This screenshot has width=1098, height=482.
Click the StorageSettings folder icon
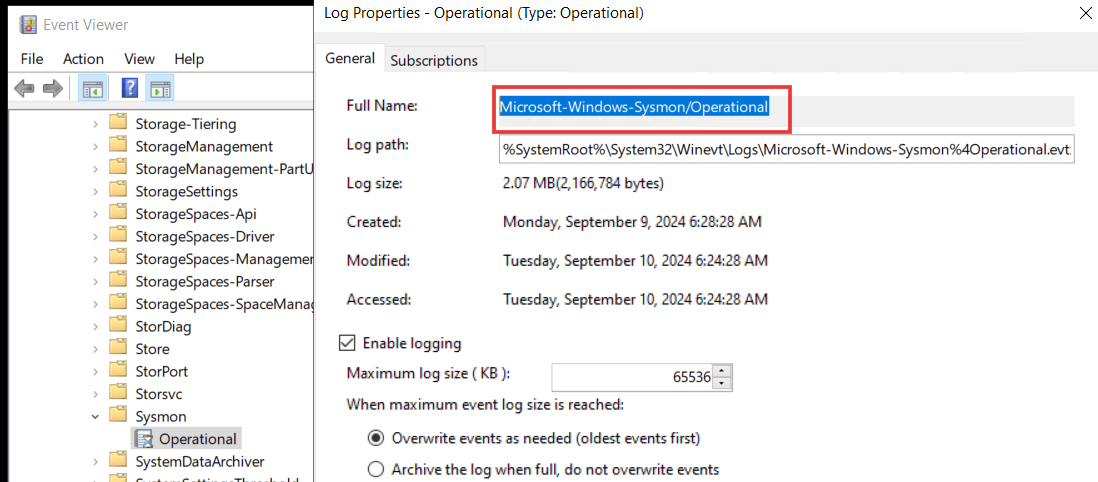pos(118,191)
